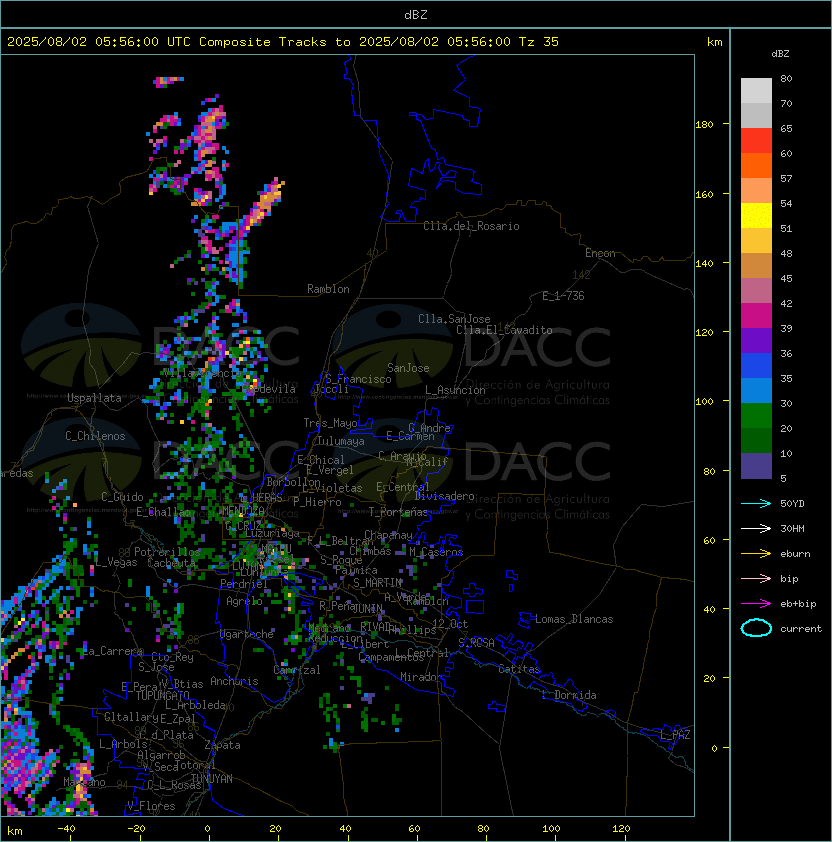This screenshot has height=842, width=832.
Task: Click the S_Francisco place label
Action: click(x=358, y=379)
